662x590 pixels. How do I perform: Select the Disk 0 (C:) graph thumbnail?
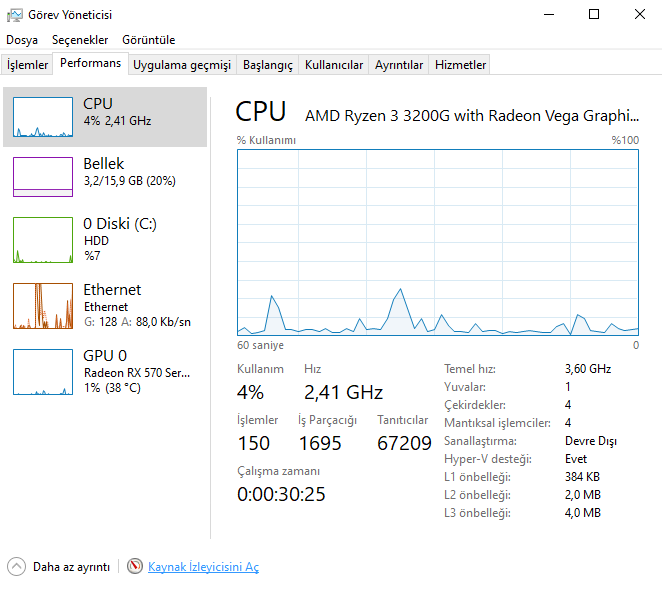click(x=42, y=240)
